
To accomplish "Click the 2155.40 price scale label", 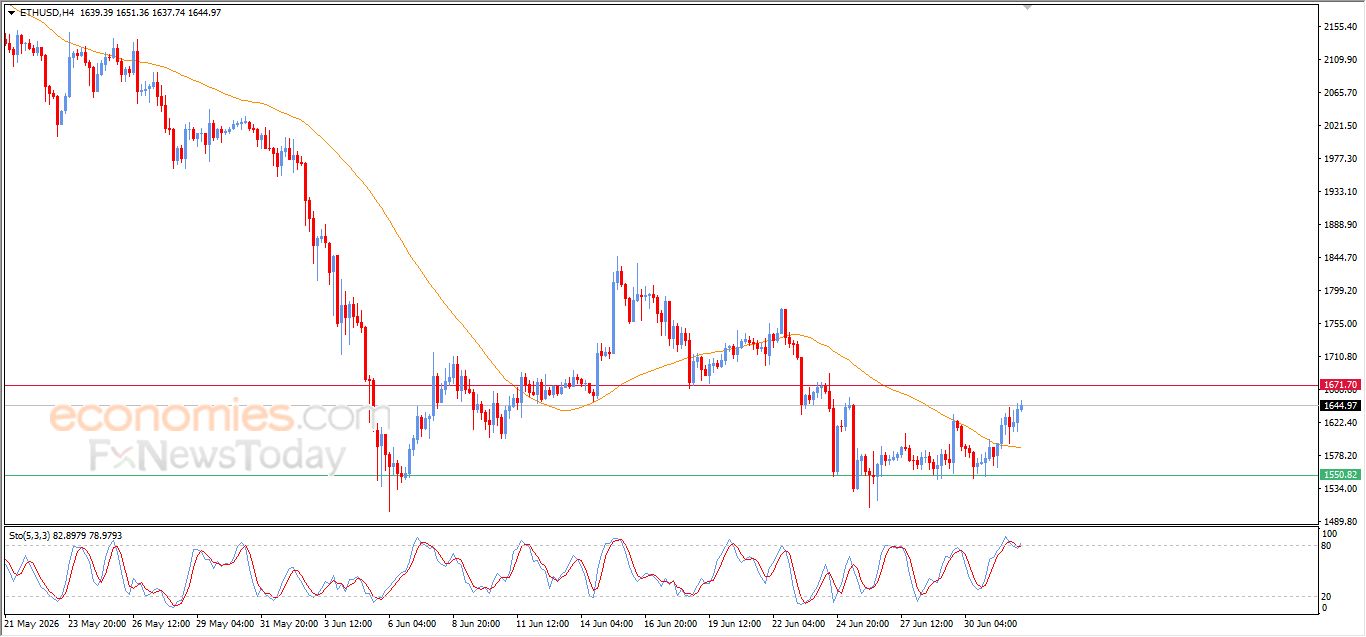I will point(1338,26).
